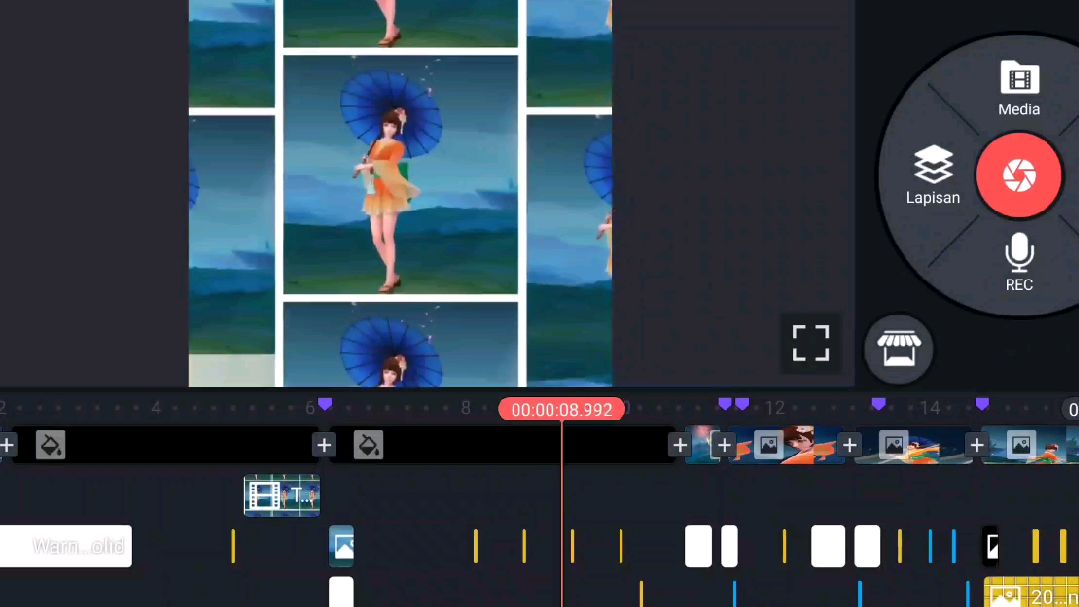Start voice recording with REC
Viewport: 1079px width, 607px height.
1019,262
